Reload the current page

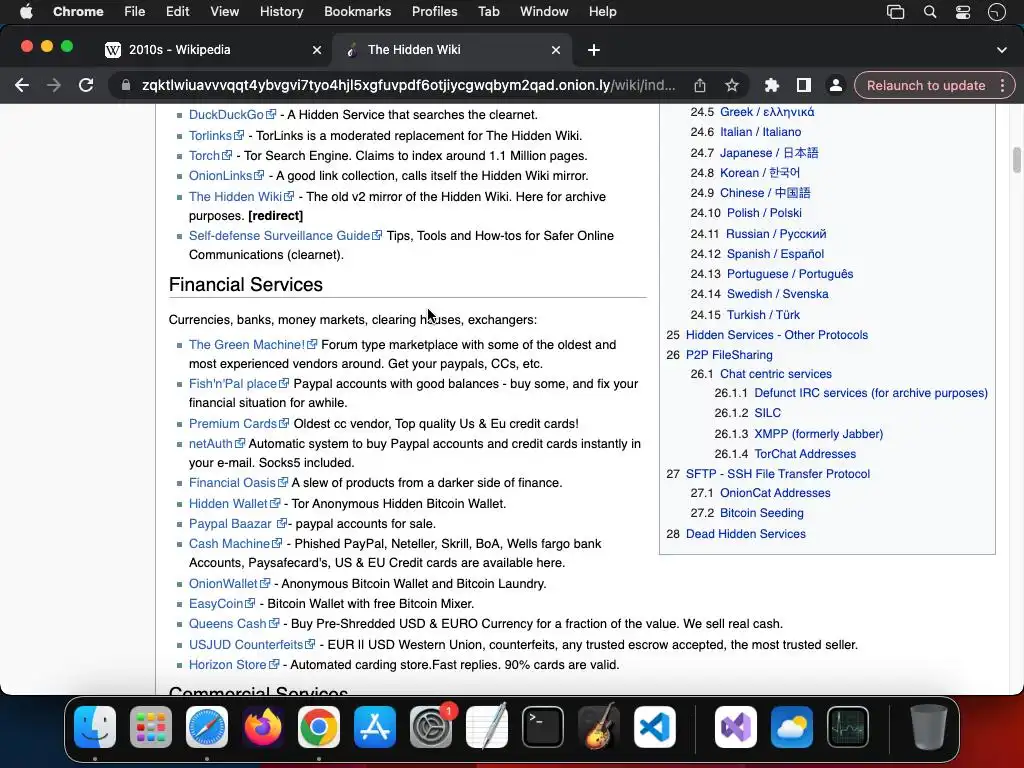tap(86, 86)
